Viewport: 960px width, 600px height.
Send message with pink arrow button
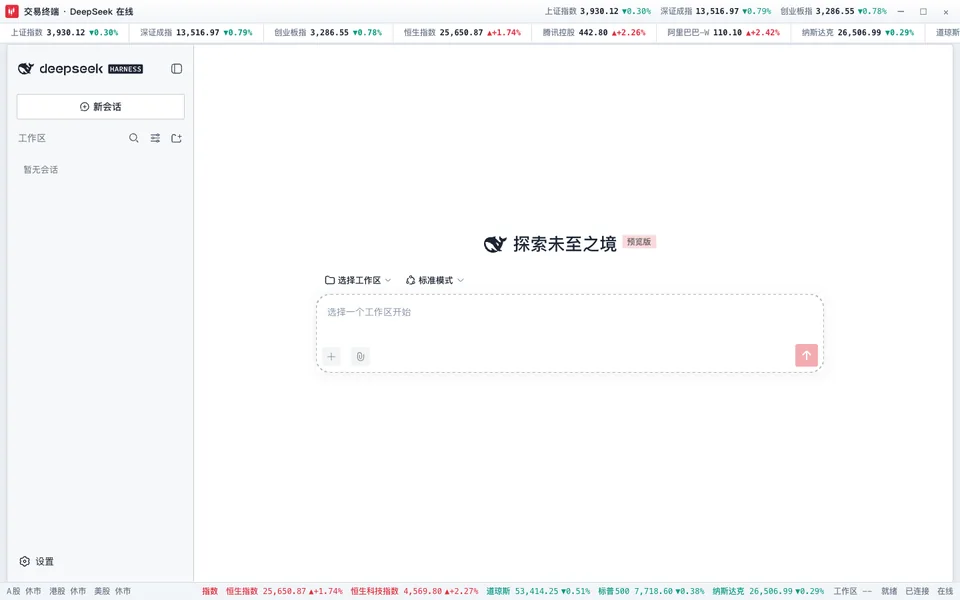pyautogui.click(x=806, y=355)
